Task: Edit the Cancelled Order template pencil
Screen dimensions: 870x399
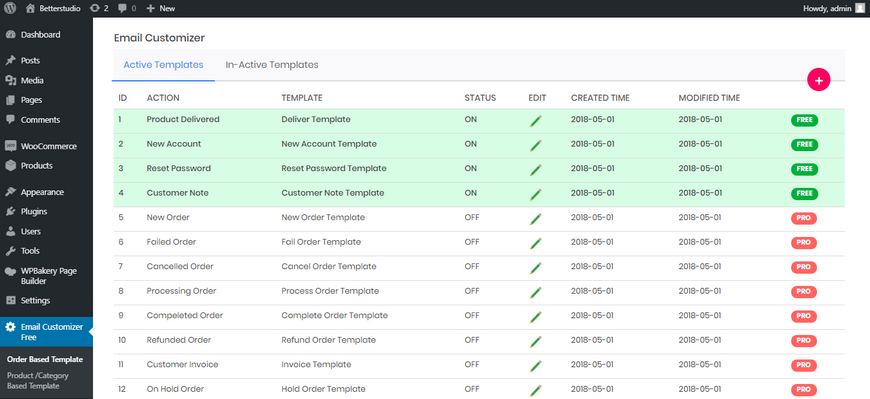Action: pyautogui.click(x=535, y=268)
